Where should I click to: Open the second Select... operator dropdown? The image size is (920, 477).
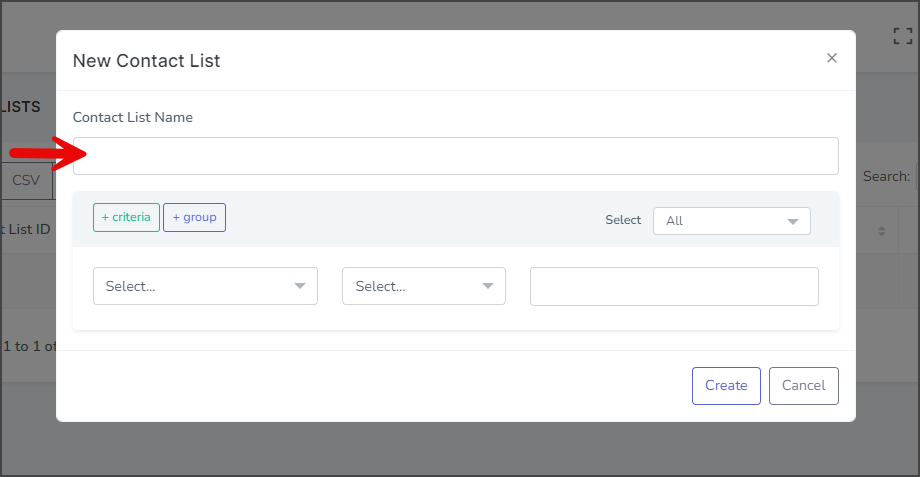tap(424, 286)
